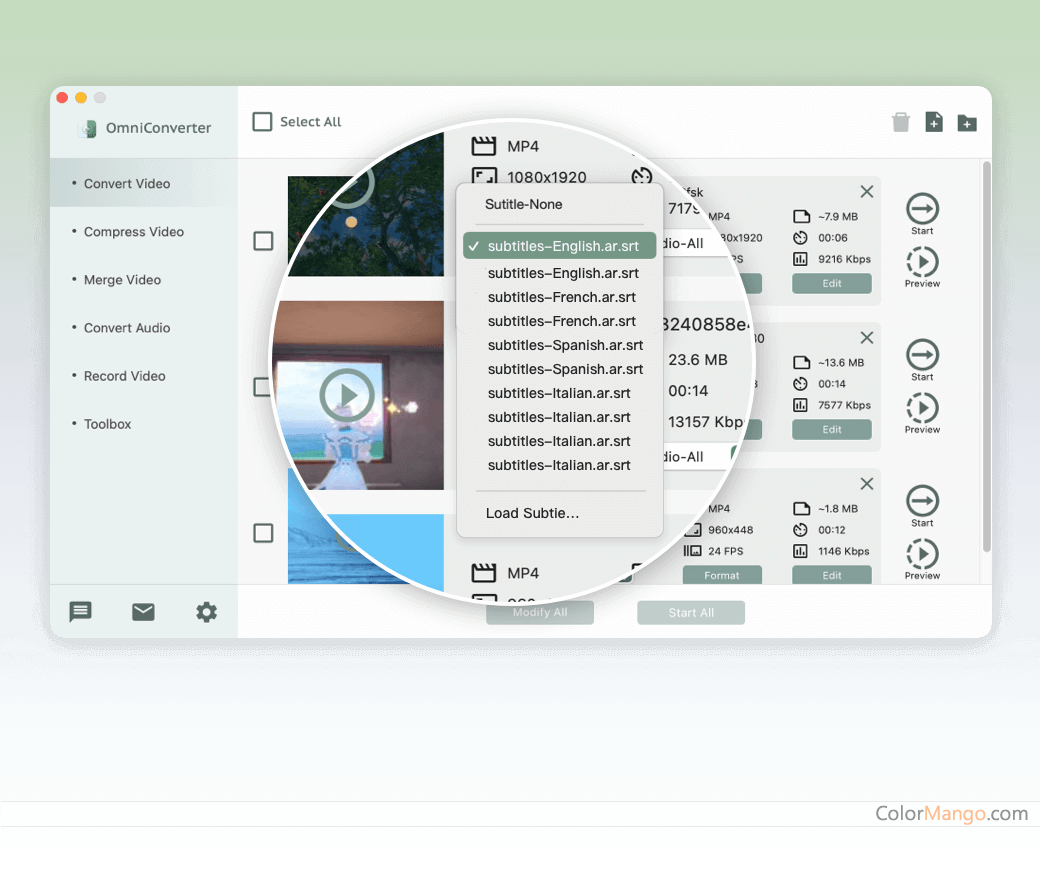Click the 00:14 duration clock icon

pyautogui.click(x=801, y=384)
